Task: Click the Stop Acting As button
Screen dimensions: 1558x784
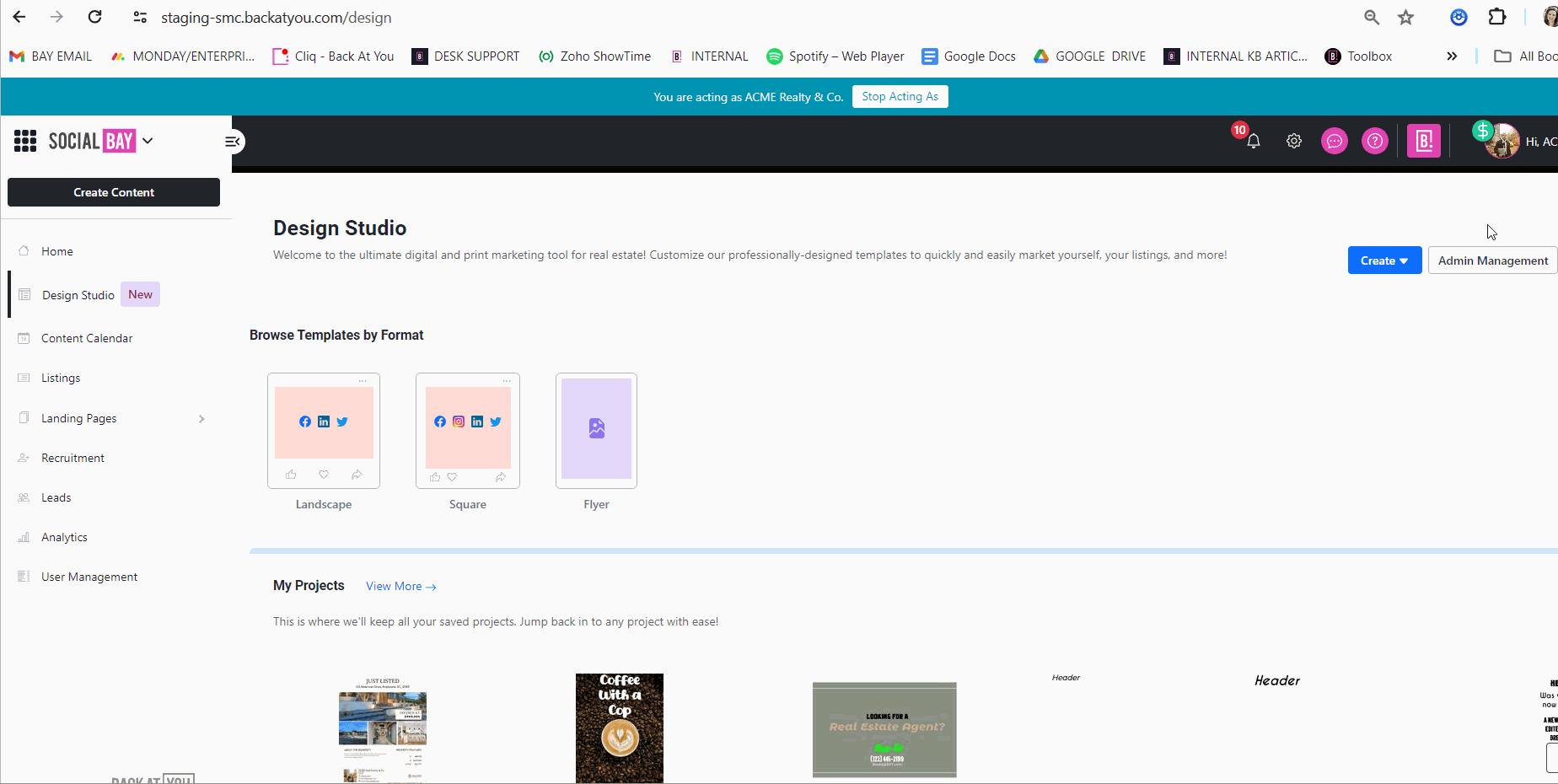Action: (900, 96)
